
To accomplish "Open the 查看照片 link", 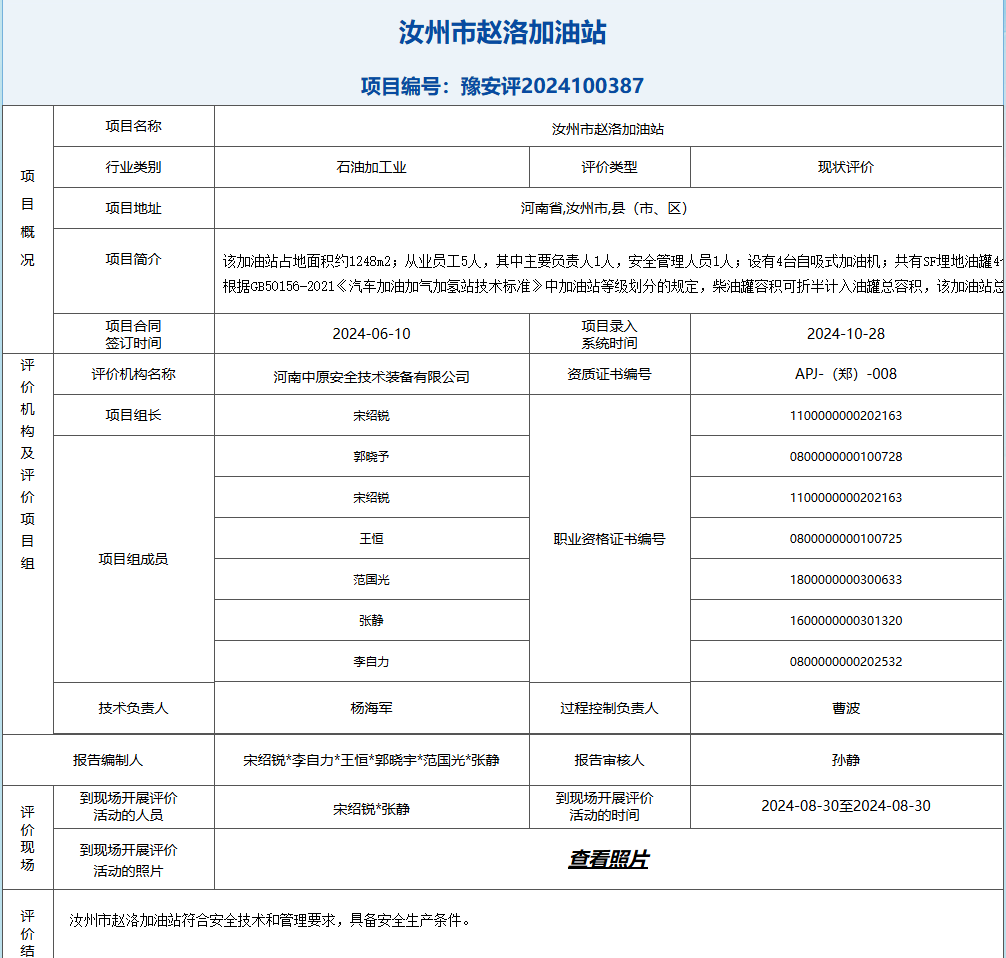I will click(608, 859).
